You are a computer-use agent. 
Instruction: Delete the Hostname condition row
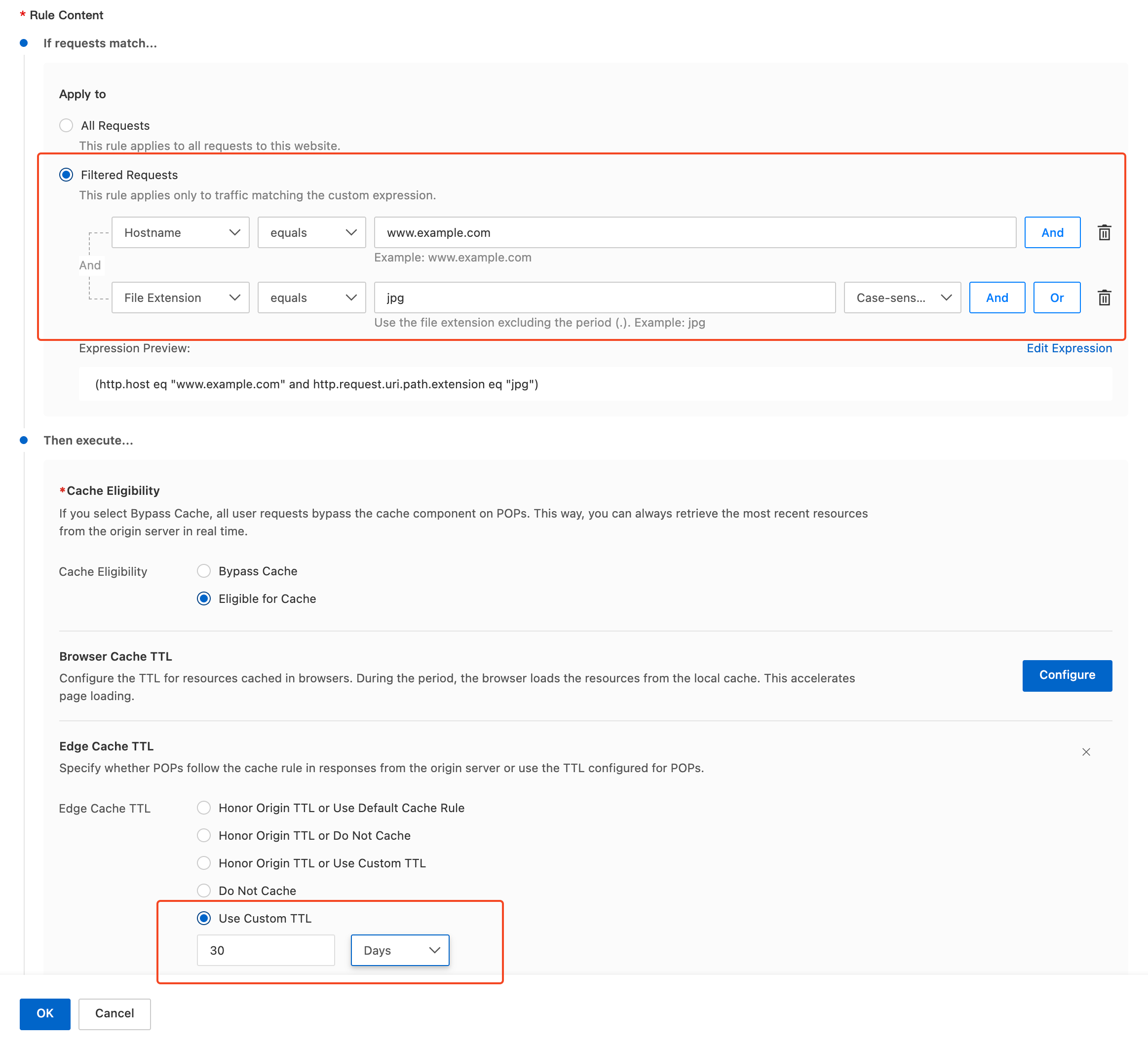1104,232
